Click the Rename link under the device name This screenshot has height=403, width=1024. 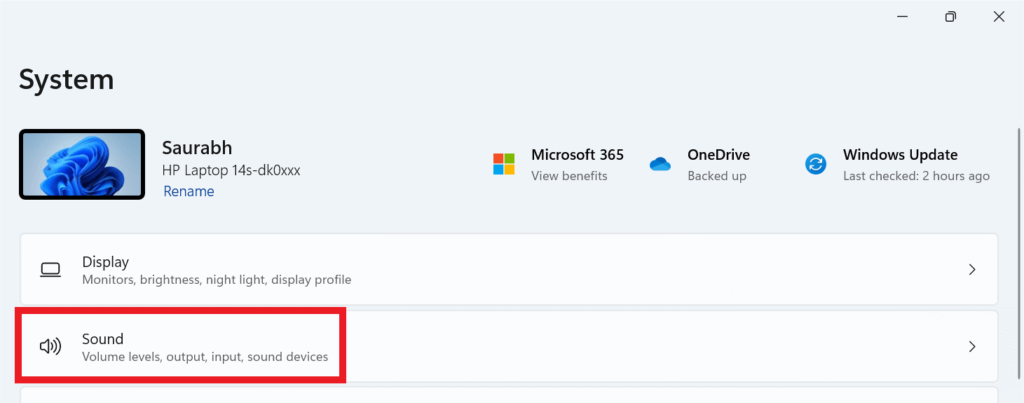188,191
